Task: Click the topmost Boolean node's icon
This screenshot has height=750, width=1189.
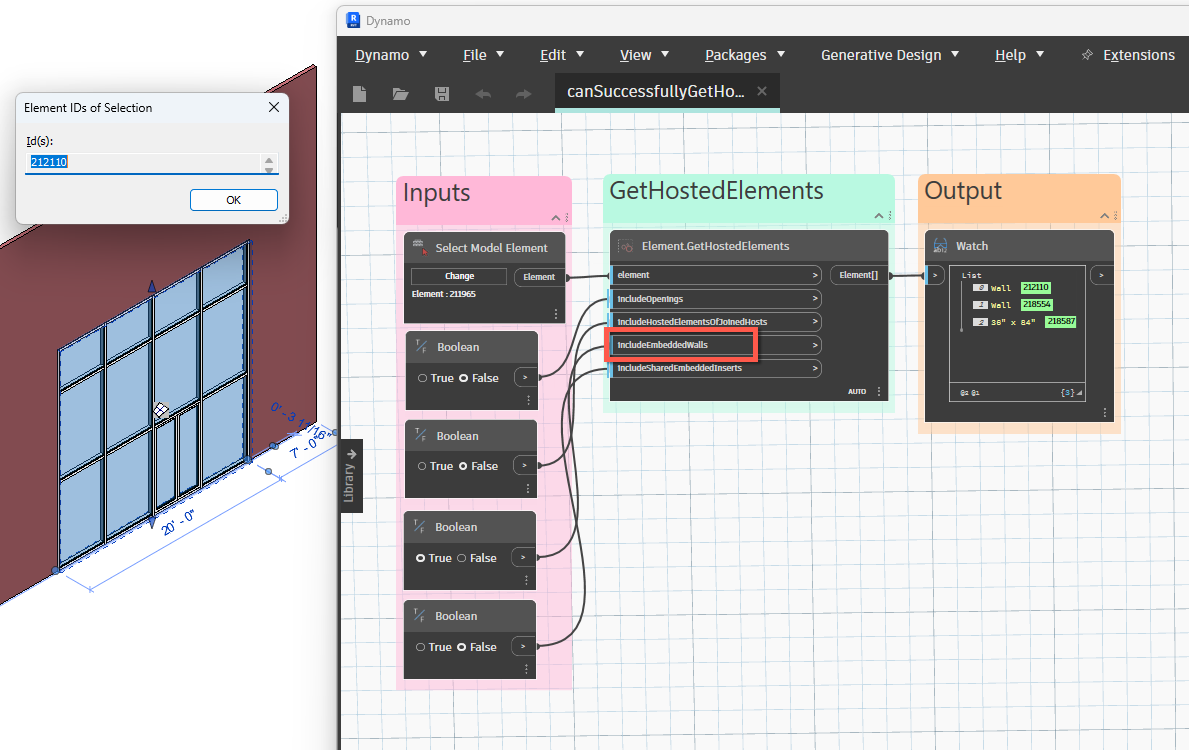Action: pos(421,347)
